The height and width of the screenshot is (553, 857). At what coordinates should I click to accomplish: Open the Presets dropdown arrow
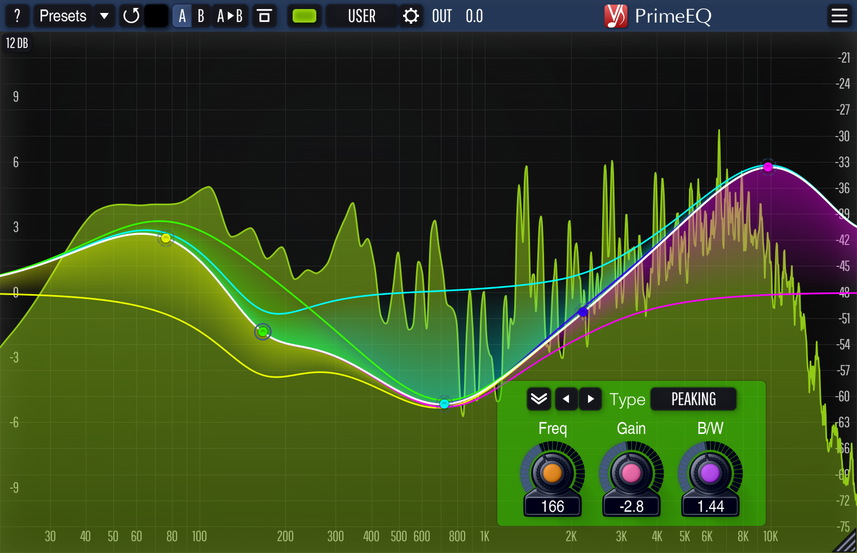(104, 16)
